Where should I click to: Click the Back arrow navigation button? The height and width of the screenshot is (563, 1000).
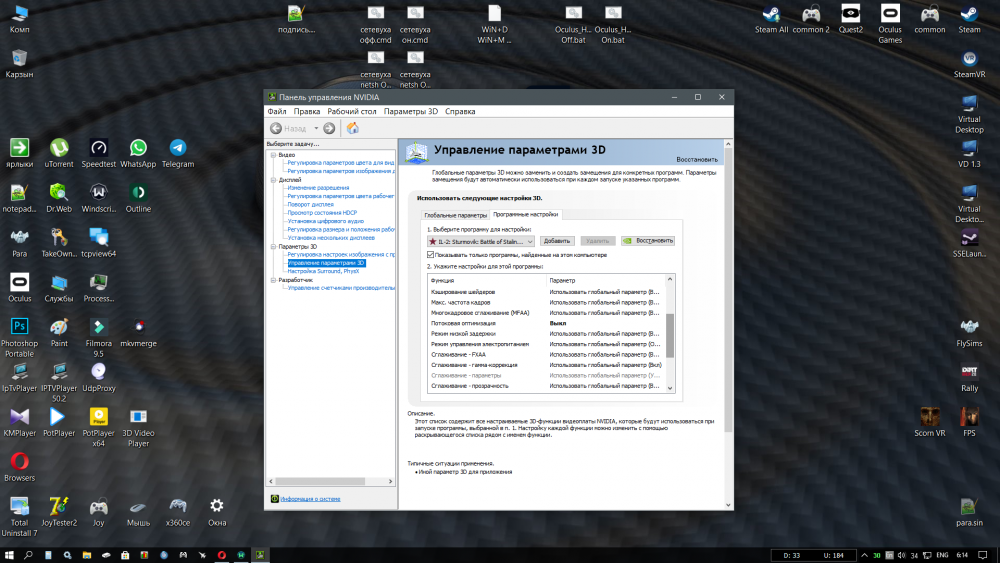277,128
